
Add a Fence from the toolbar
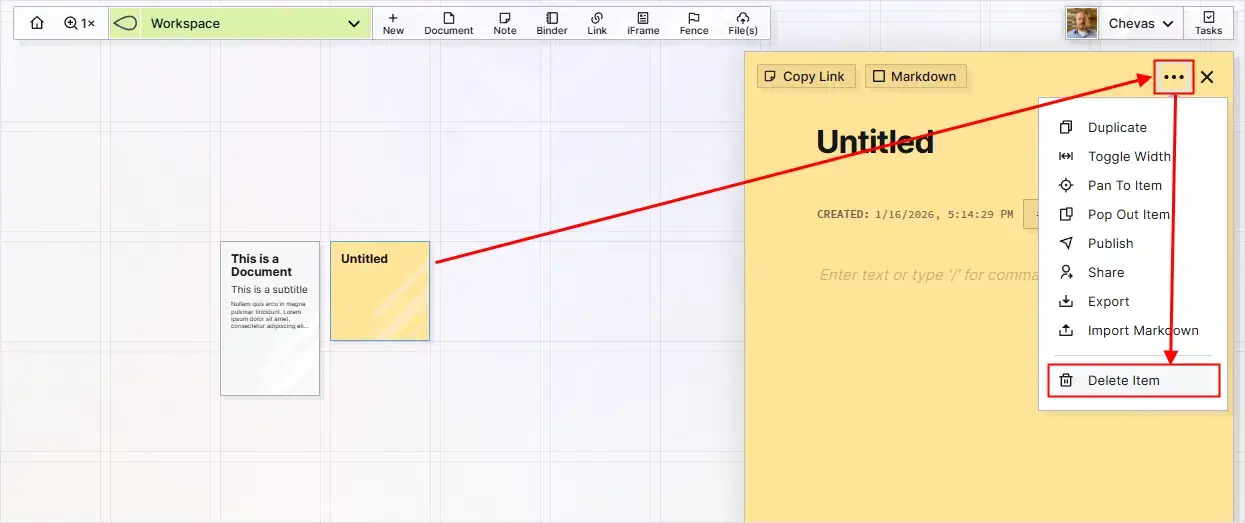tap(694, 23)
